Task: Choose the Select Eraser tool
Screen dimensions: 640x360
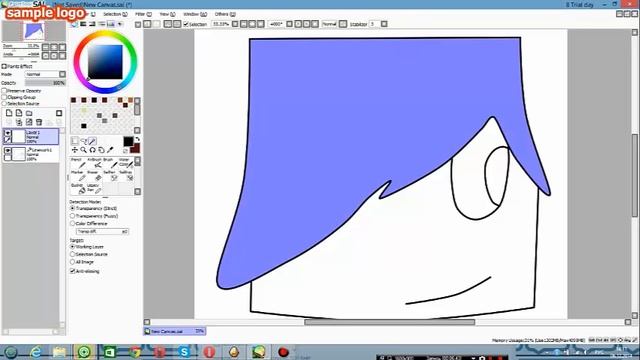Action: 126,176
